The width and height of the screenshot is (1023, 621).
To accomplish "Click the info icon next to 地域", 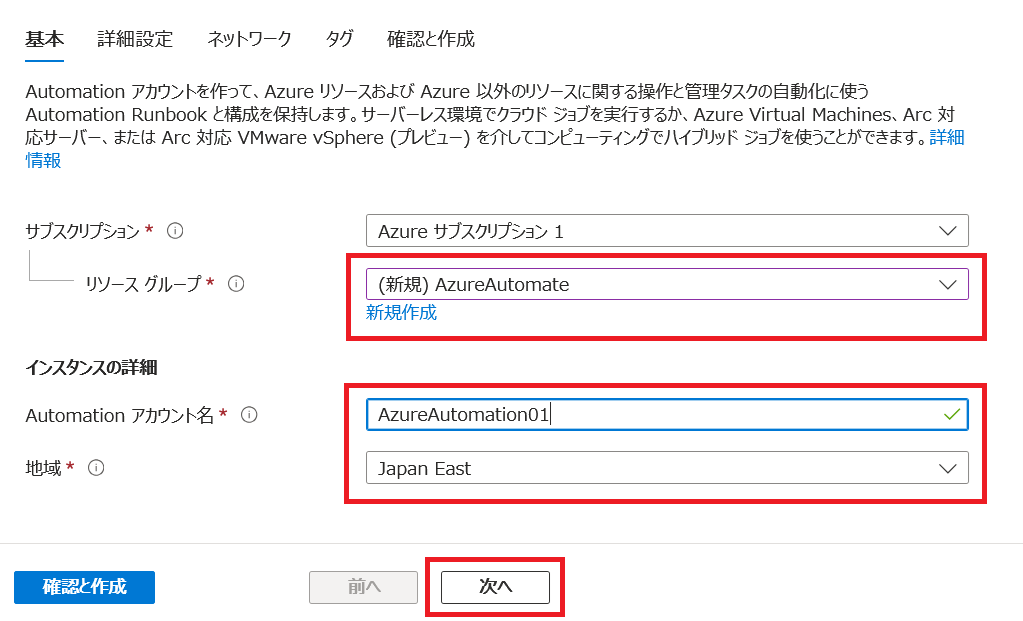I will click(x=96, y=468).
